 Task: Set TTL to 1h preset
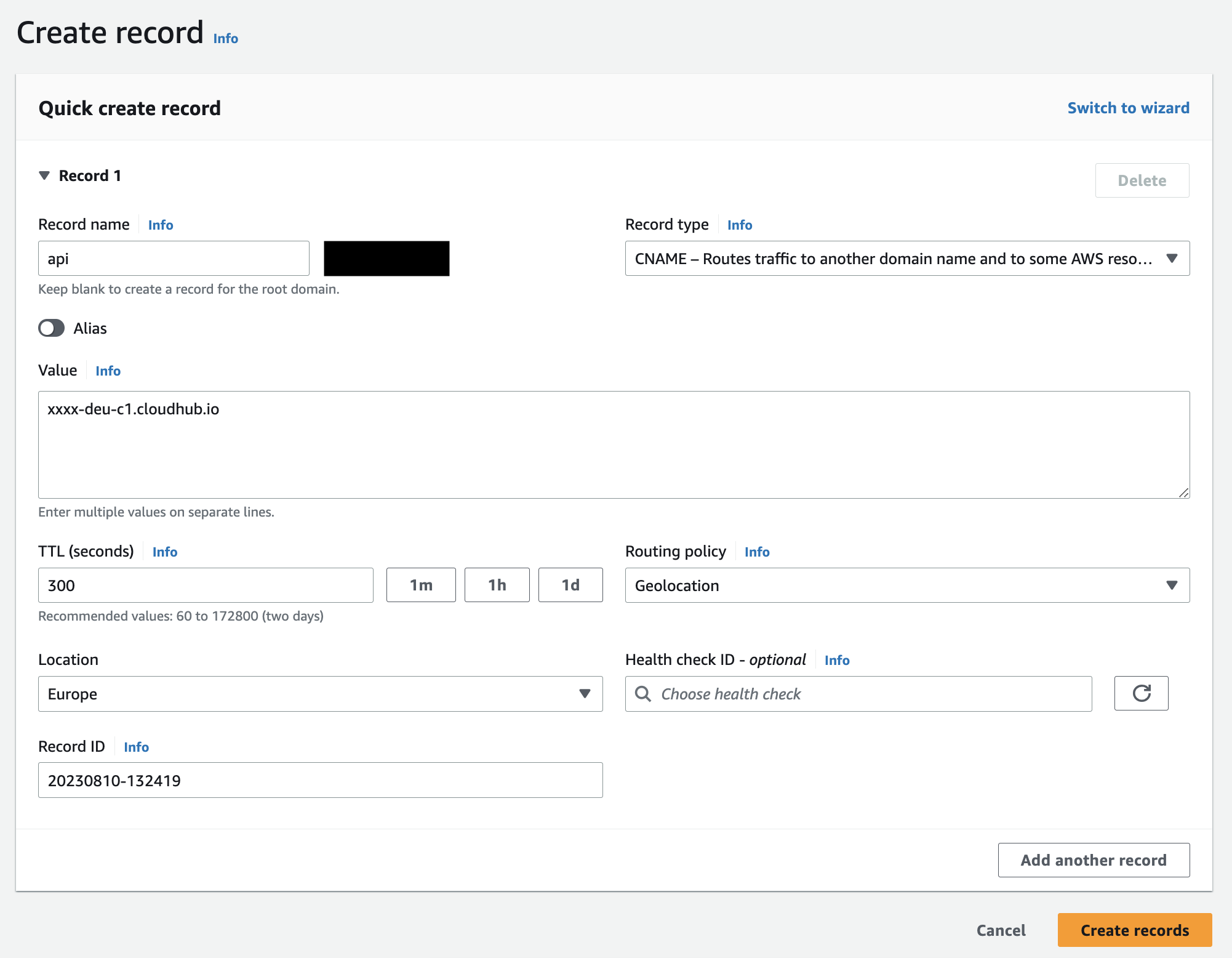click(x=497, y=585)
